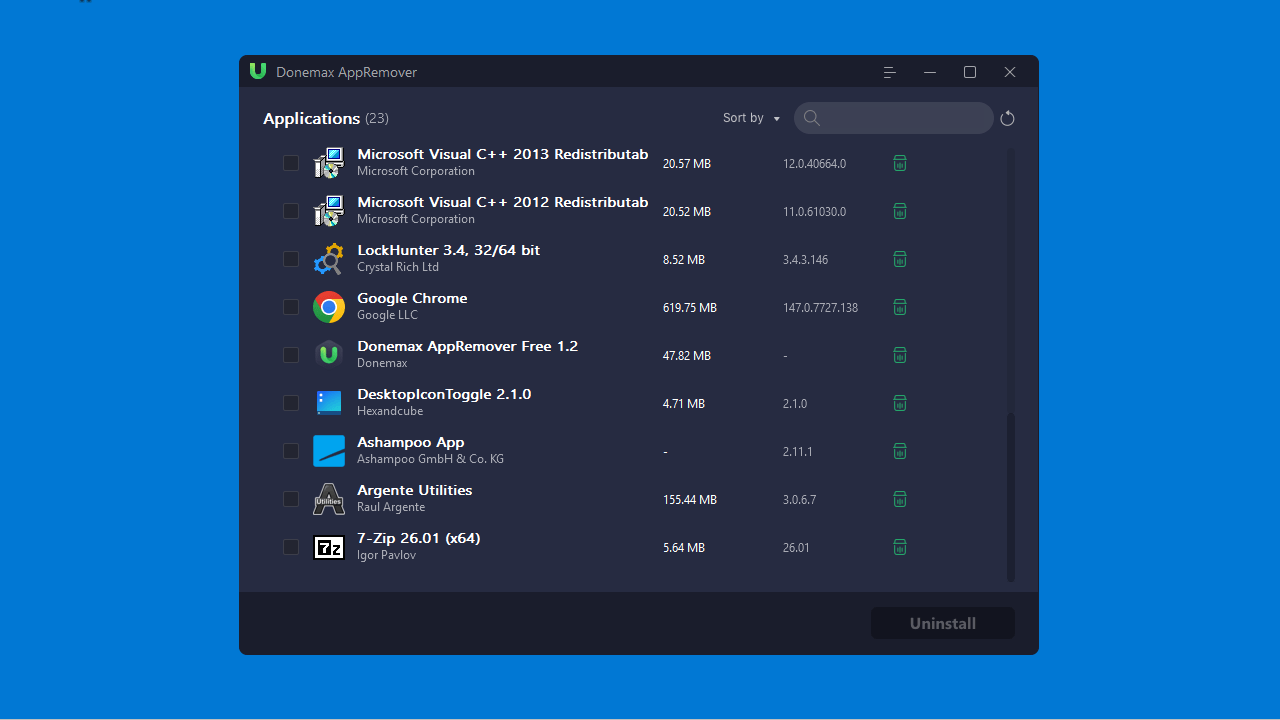The image size is (1280, 720).
Task: Click the magnifier icon in search box
Action: click(812, 118)
